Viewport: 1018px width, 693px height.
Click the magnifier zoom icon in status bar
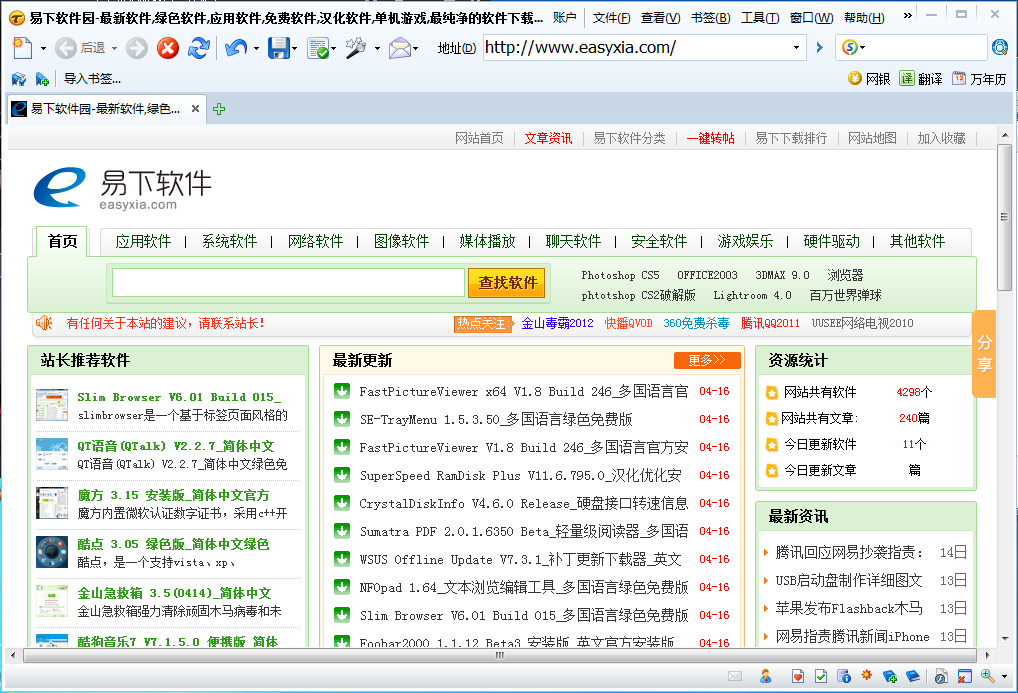(986, 677)
